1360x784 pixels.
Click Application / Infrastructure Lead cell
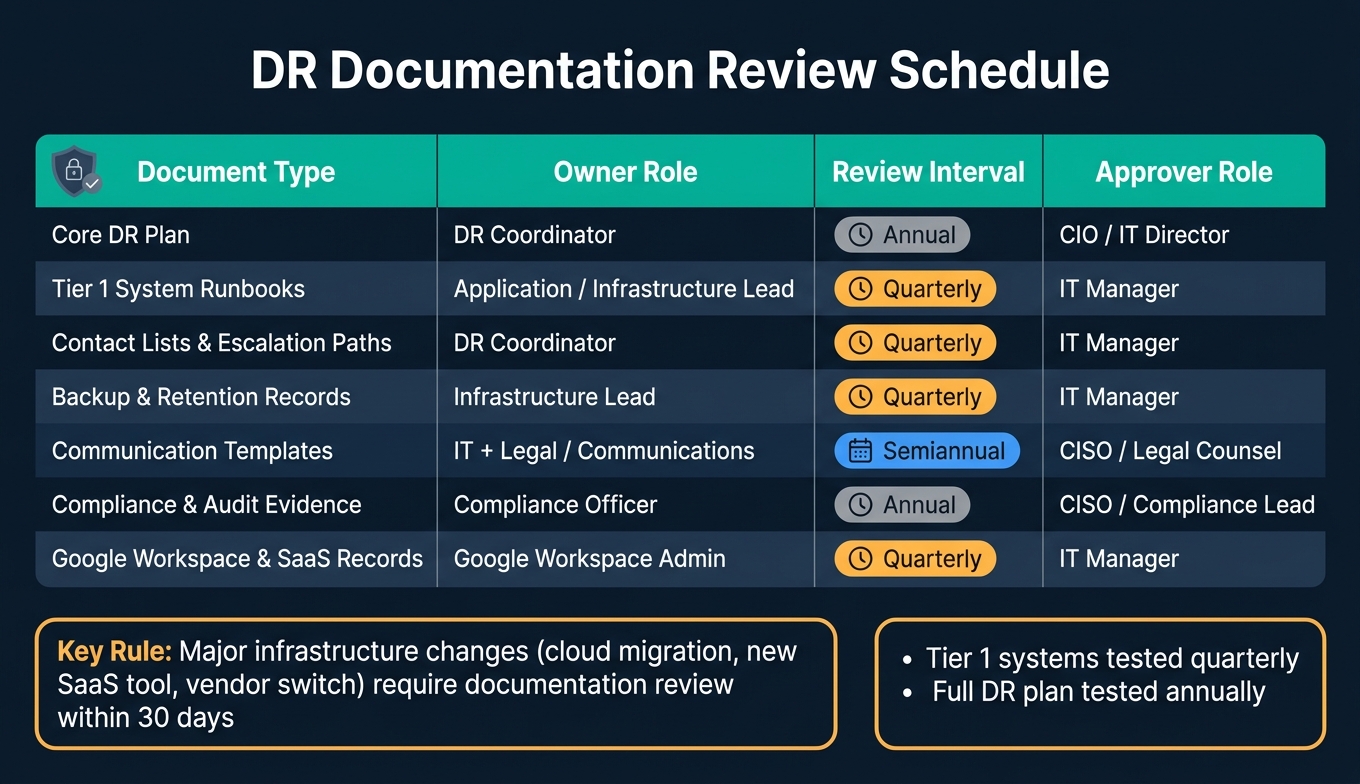point(624,289)
